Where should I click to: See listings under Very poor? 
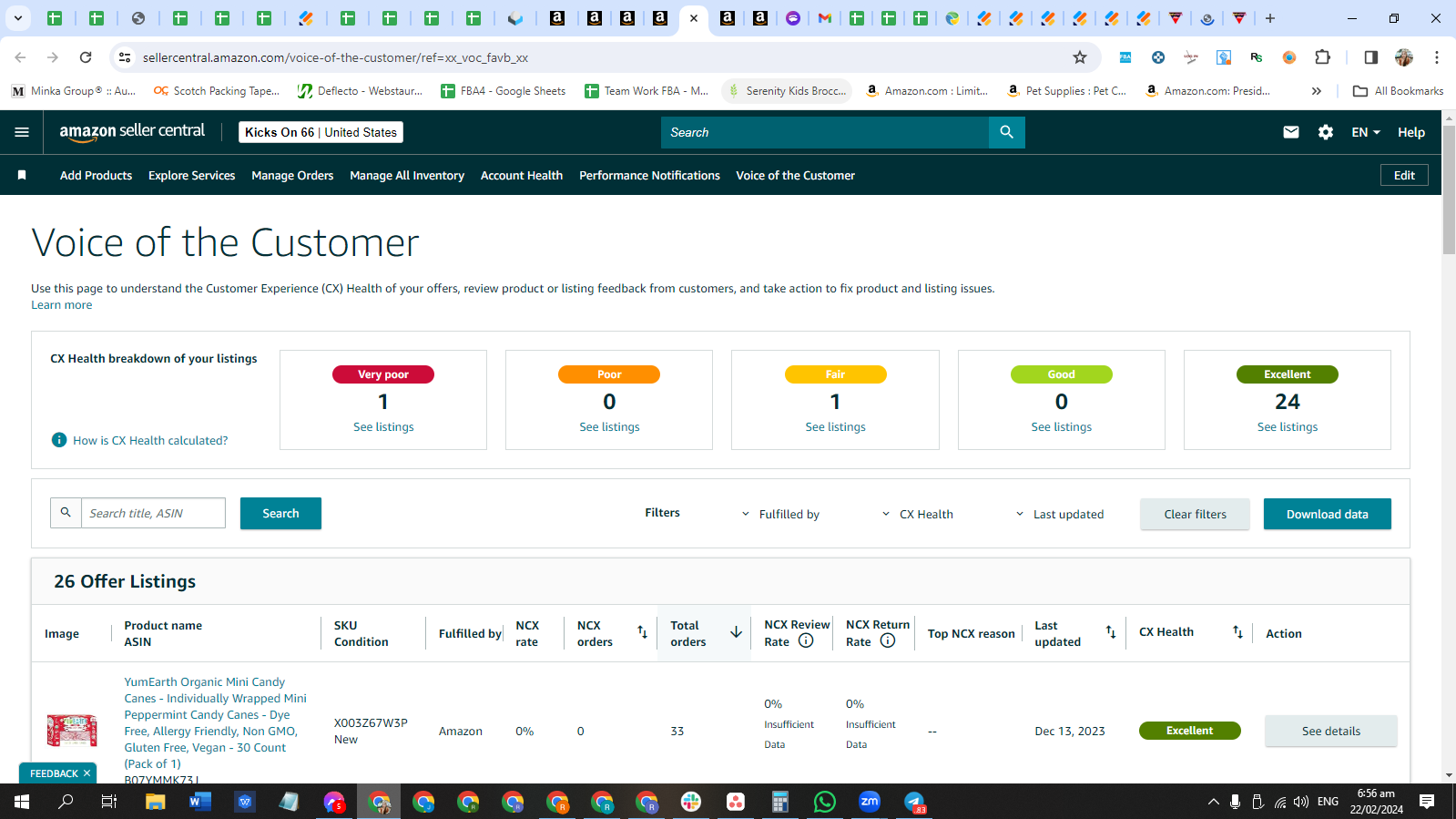383,426
